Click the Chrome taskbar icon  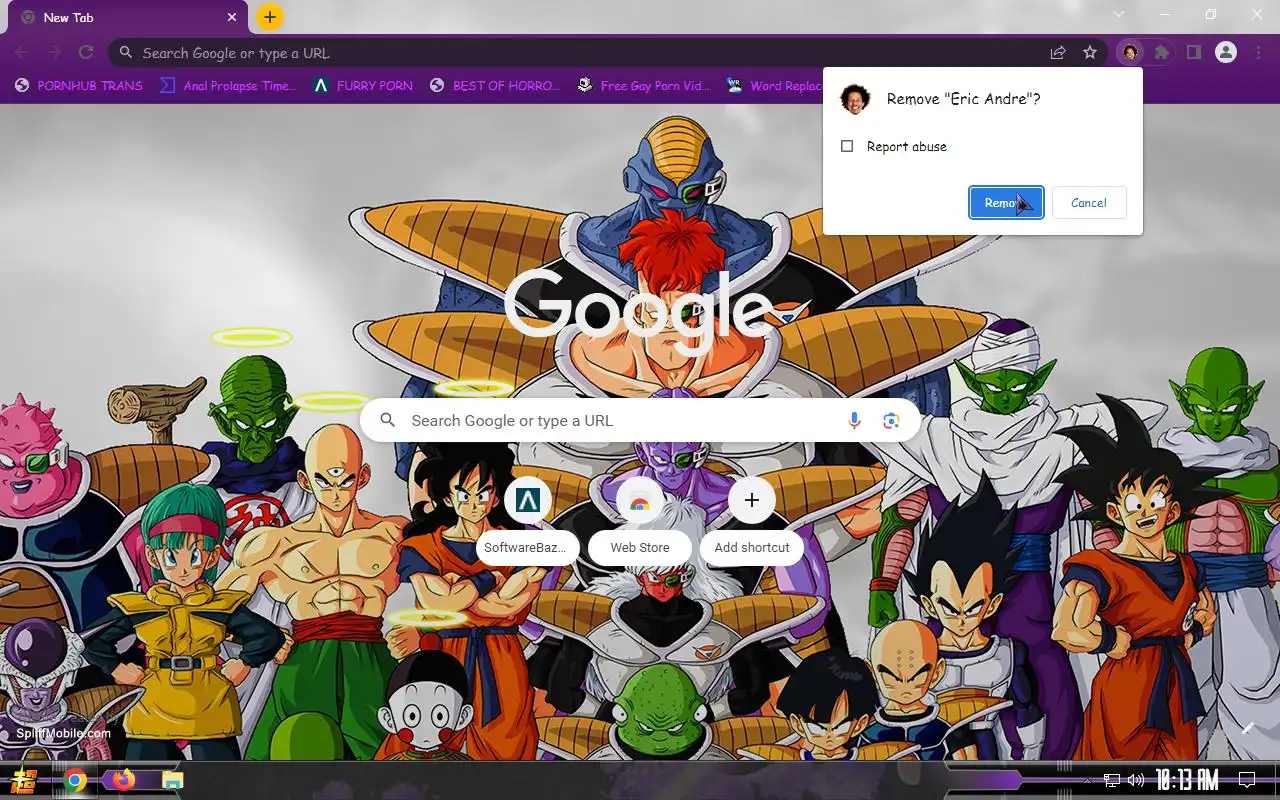coord(75,780)
